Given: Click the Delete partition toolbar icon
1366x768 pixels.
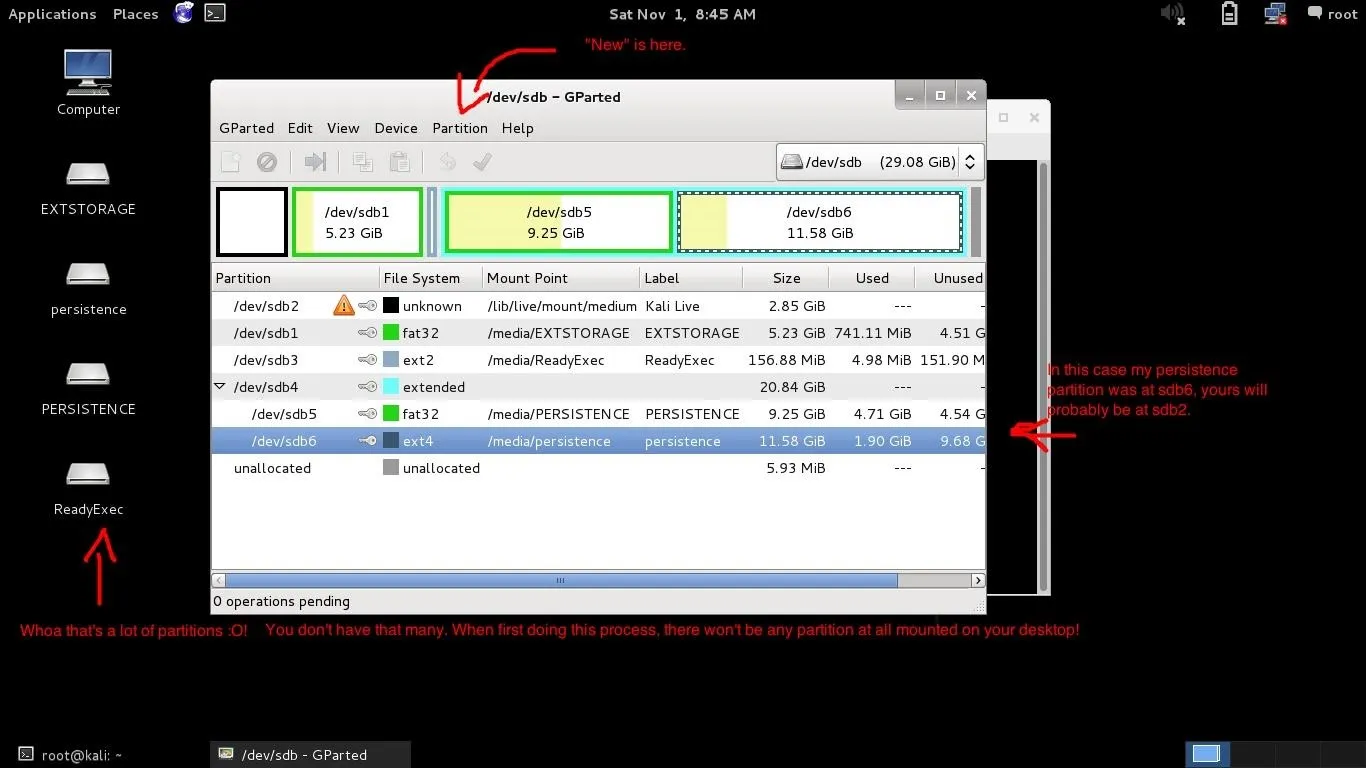Looking at the screenshot, I should tap(266, 162).
